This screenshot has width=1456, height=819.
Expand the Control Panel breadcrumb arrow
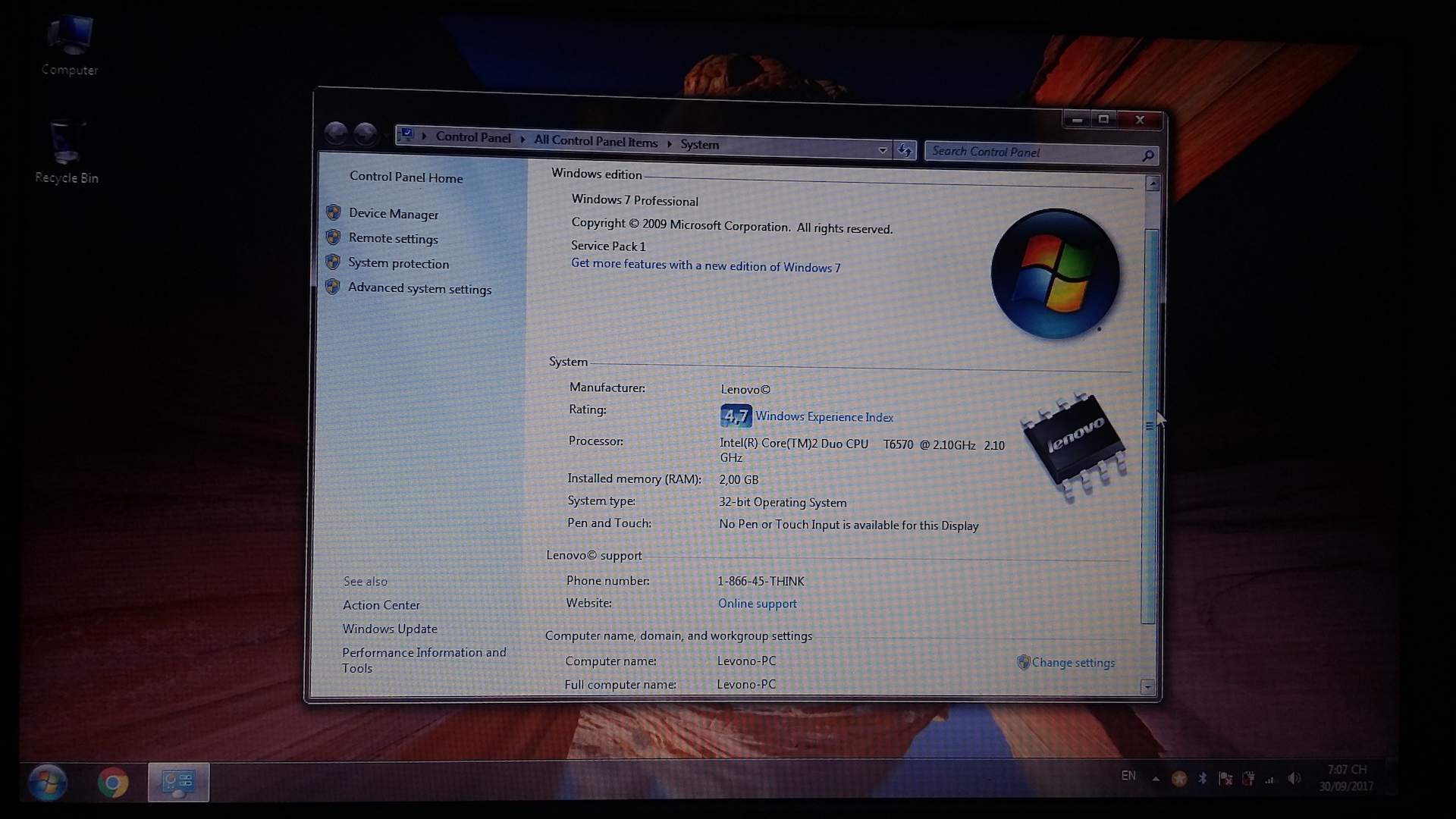(522, 139)
